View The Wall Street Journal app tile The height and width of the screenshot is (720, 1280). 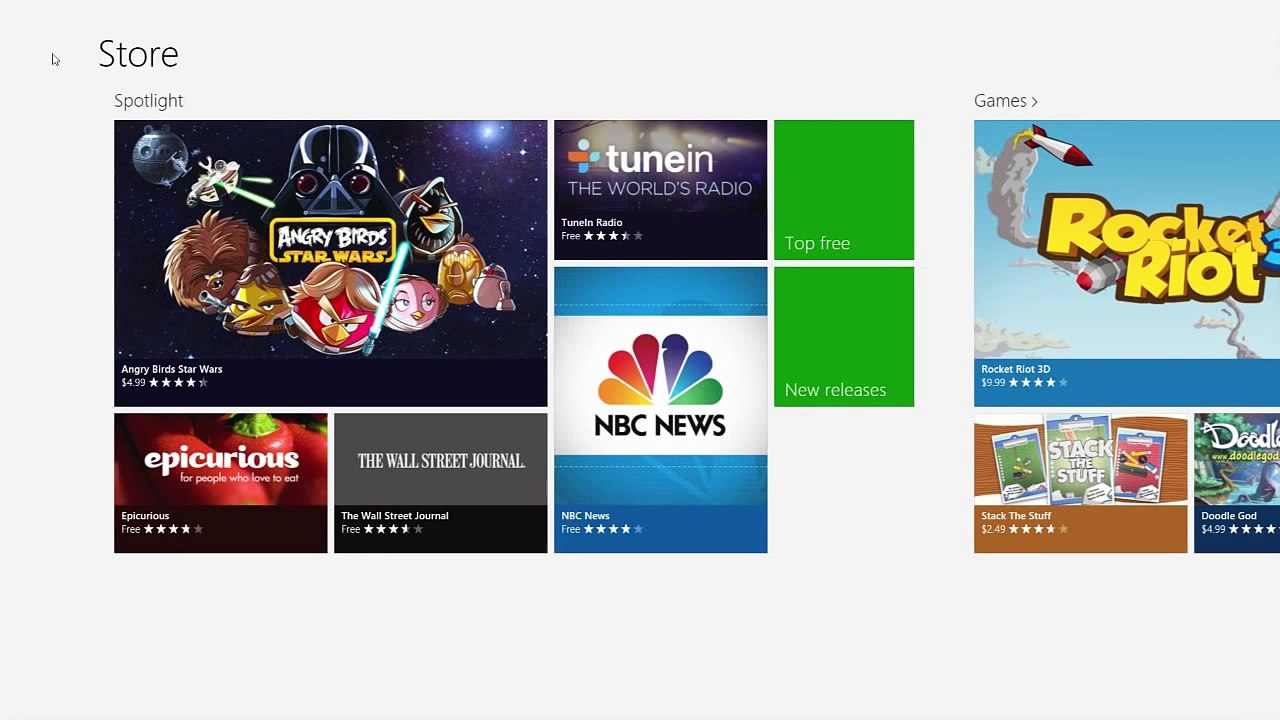(x=441, y=483)
